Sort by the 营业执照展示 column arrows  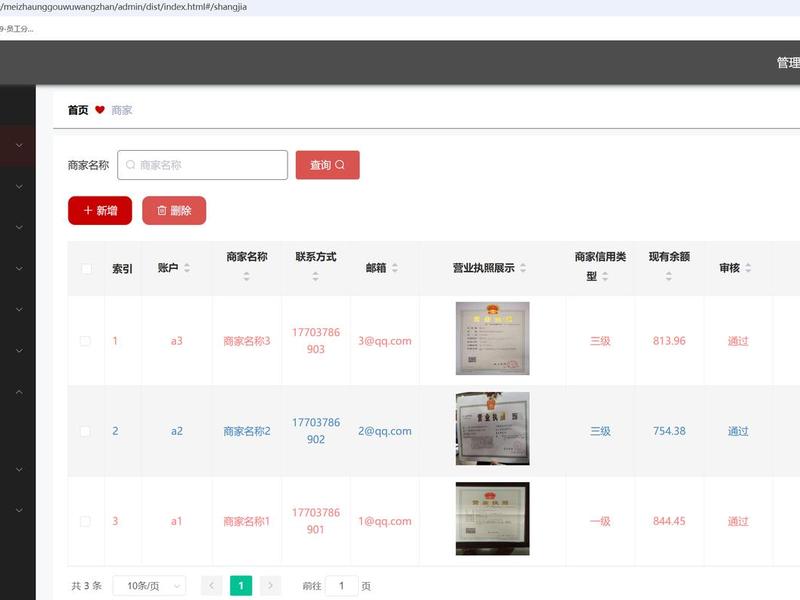pos(523,268)
